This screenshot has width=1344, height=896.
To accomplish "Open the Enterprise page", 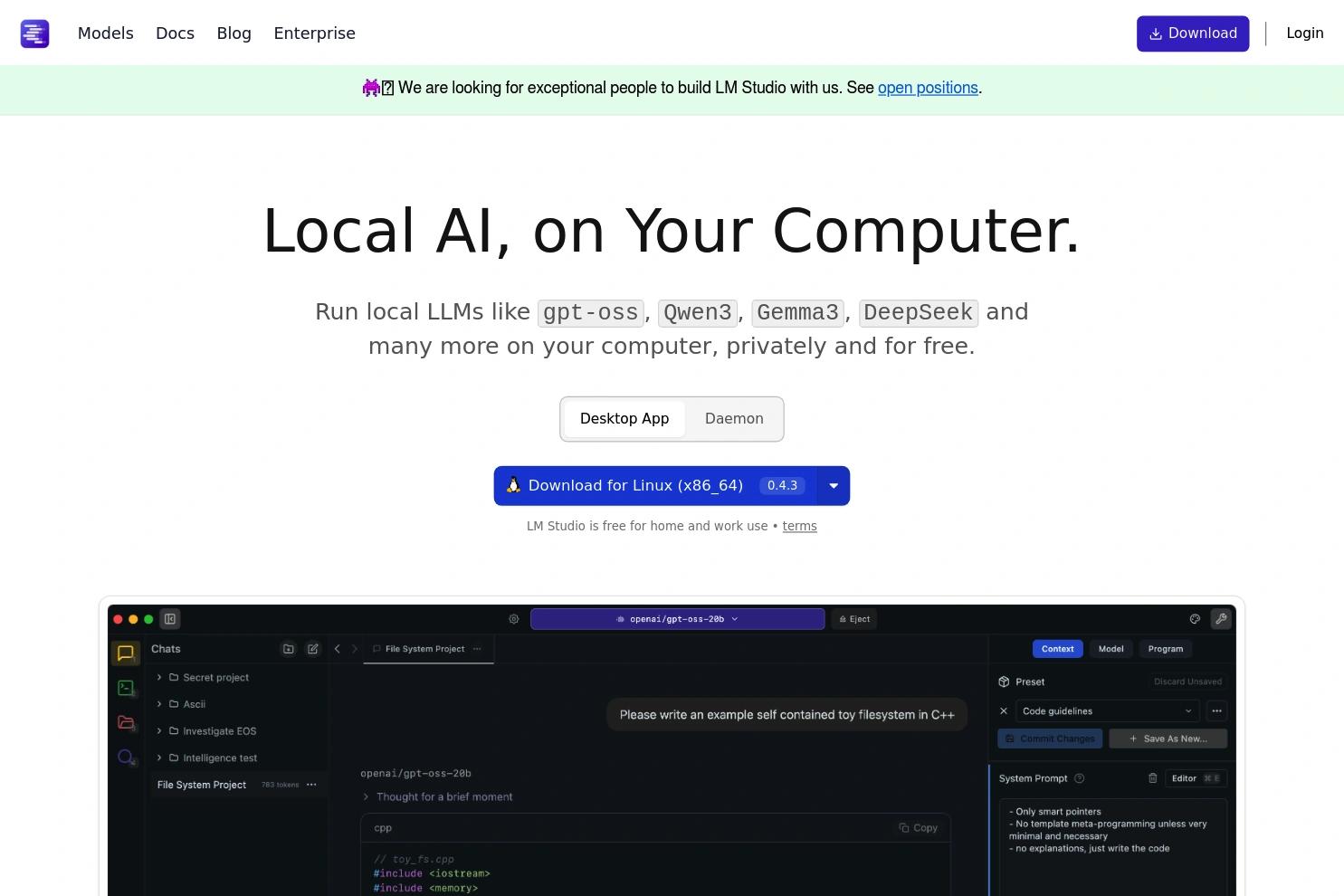I will pyautogui.click(x=315, y=33).
